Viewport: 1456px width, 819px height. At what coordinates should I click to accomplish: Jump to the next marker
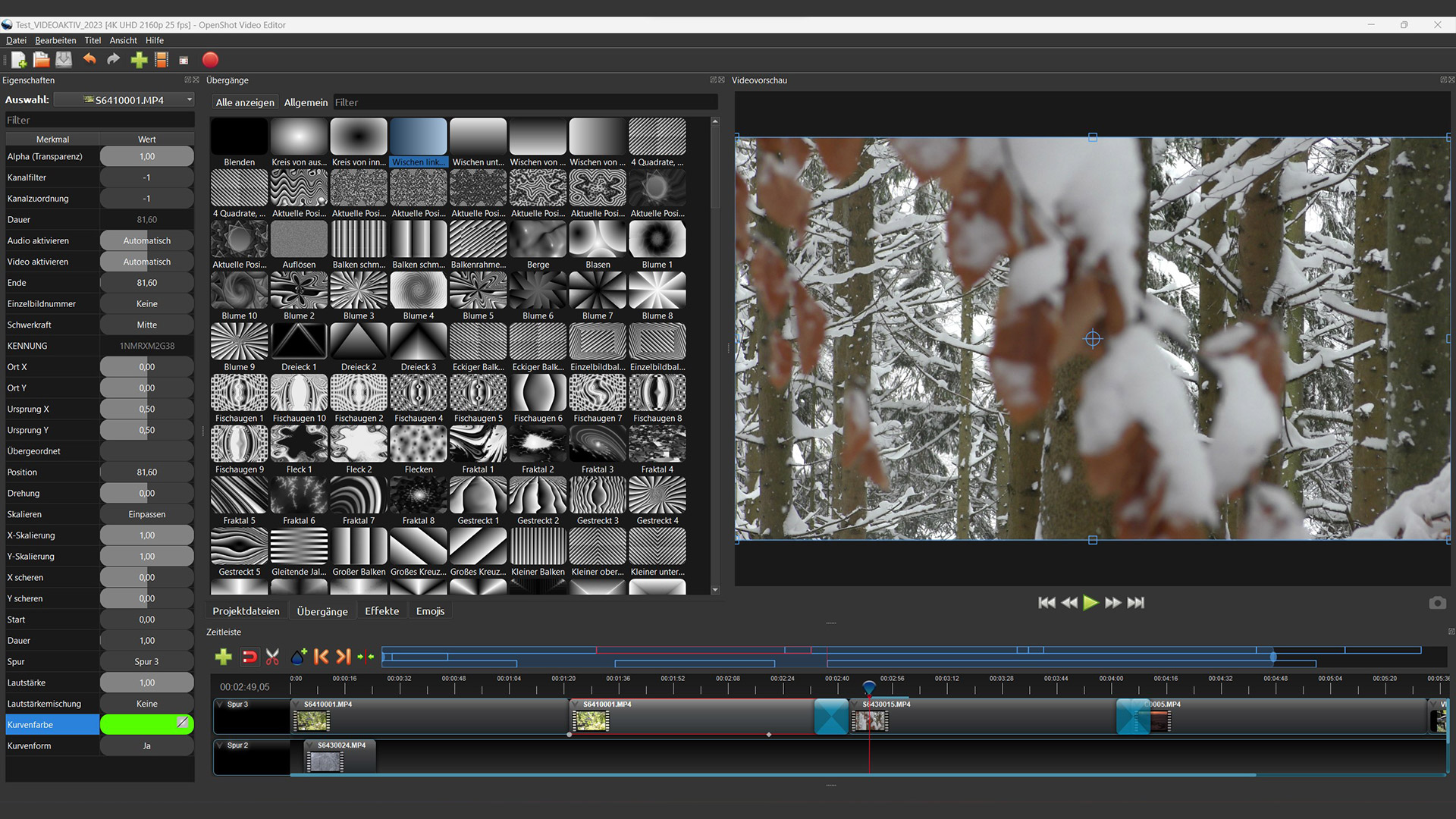click(344, 657)
